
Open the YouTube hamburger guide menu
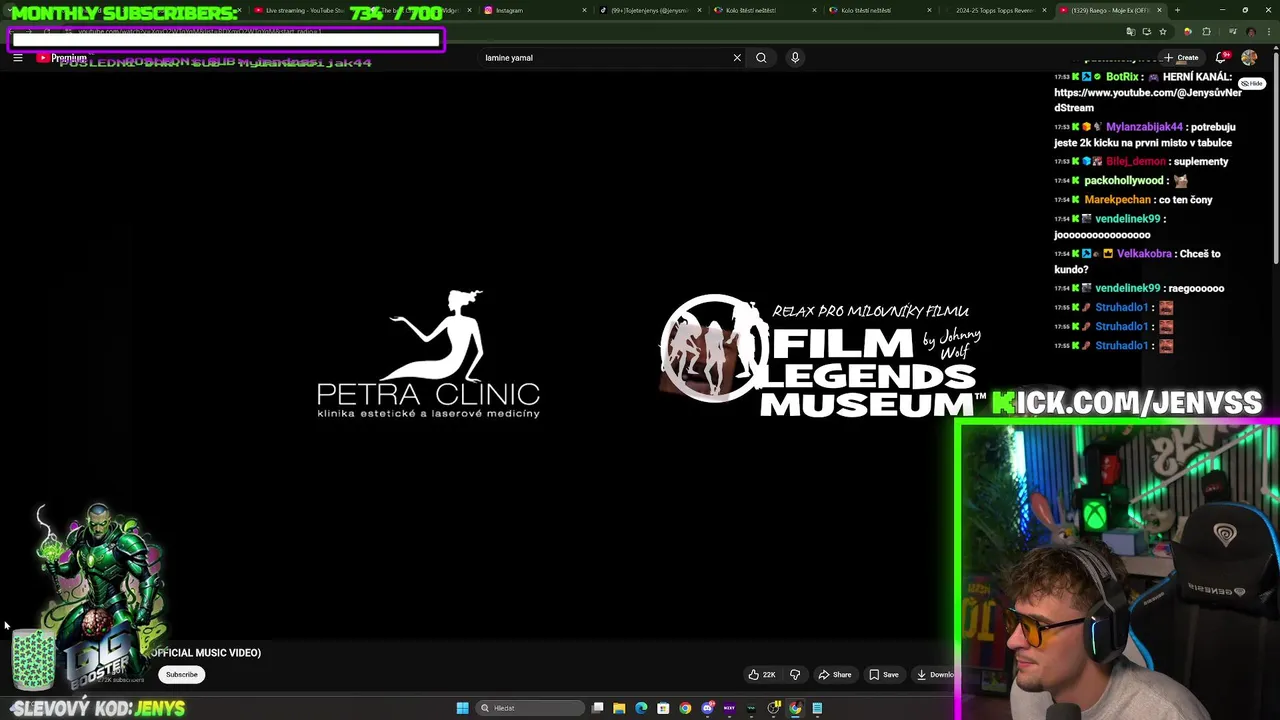coord(18,58)
